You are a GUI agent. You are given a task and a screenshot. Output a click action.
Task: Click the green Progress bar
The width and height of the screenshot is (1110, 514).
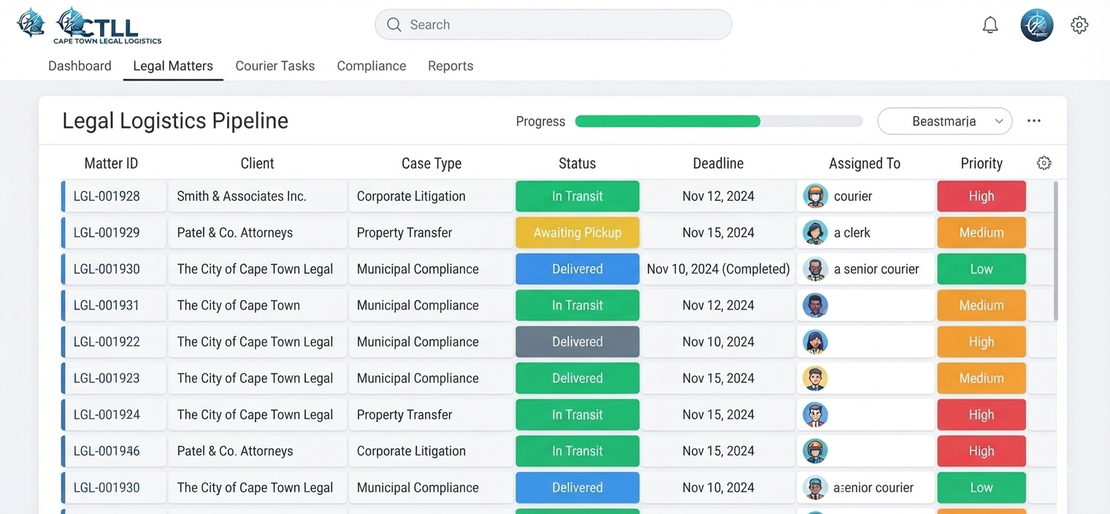(668, 121)
